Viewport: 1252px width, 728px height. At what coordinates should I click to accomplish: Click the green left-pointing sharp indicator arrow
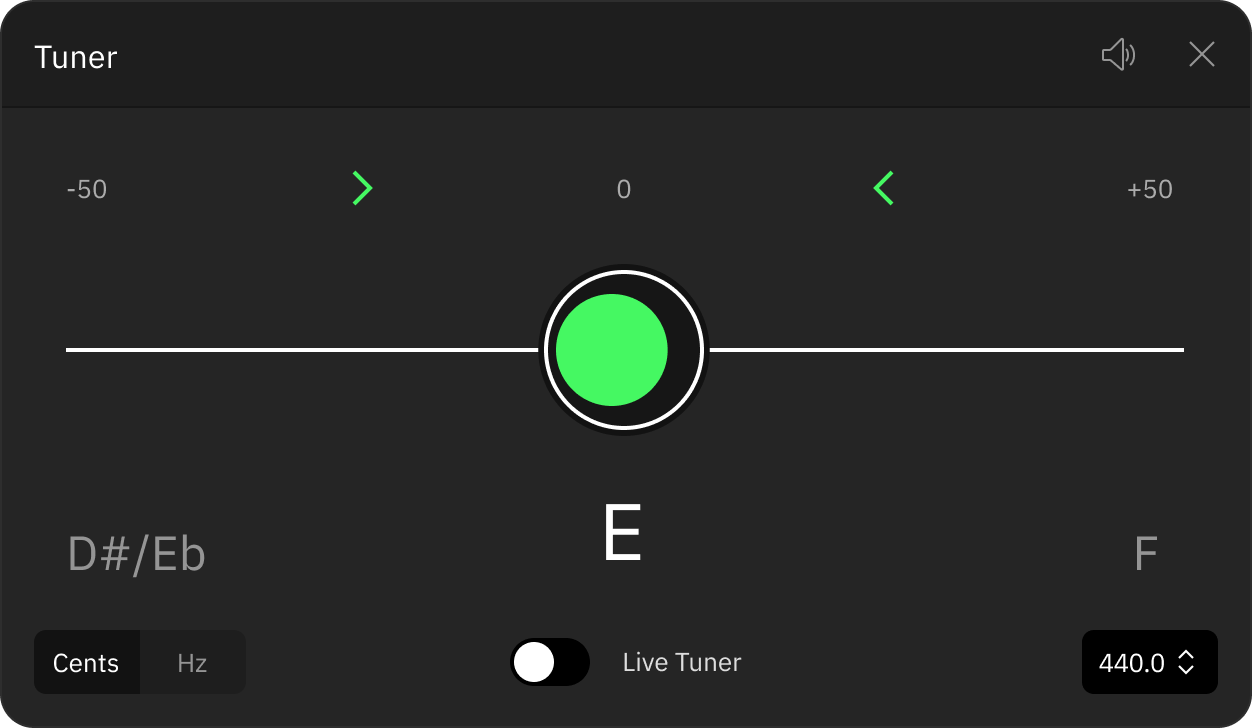pos(883,188)
